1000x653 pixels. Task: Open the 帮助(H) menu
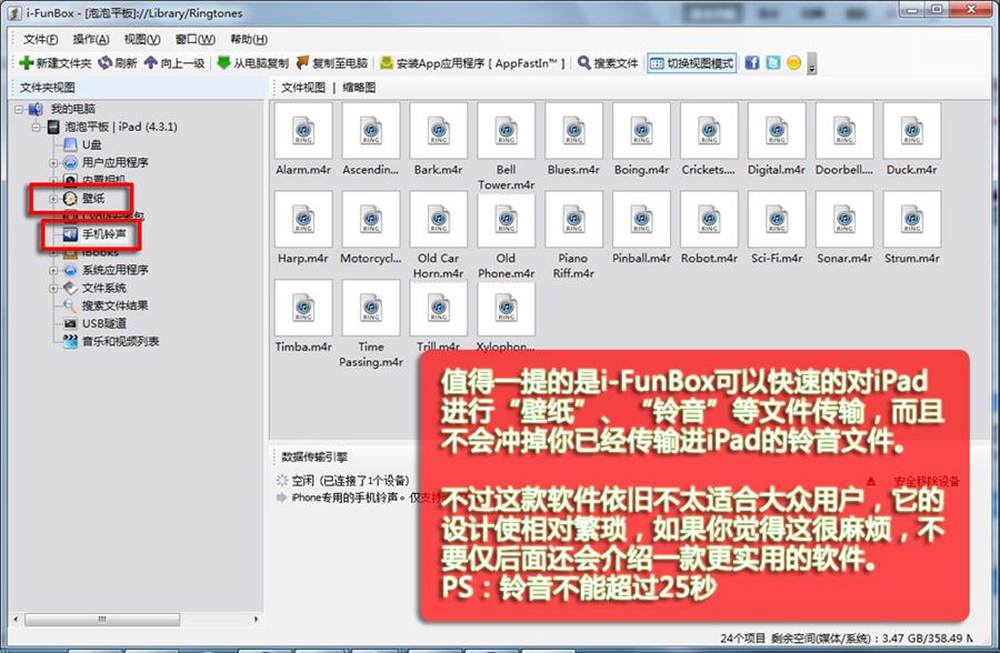click(249, 40)
